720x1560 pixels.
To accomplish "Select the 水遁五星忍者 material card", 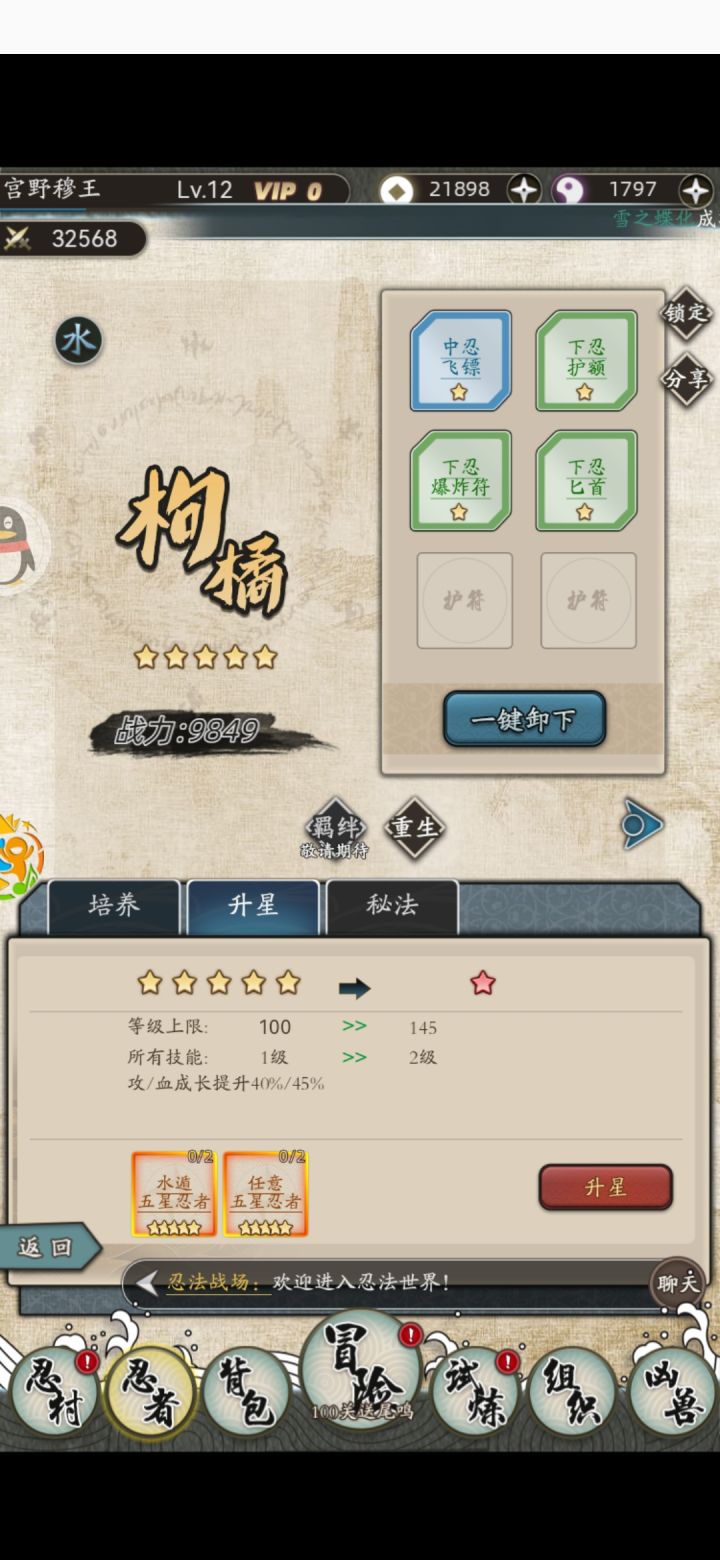I will [x=174, y=1193].
